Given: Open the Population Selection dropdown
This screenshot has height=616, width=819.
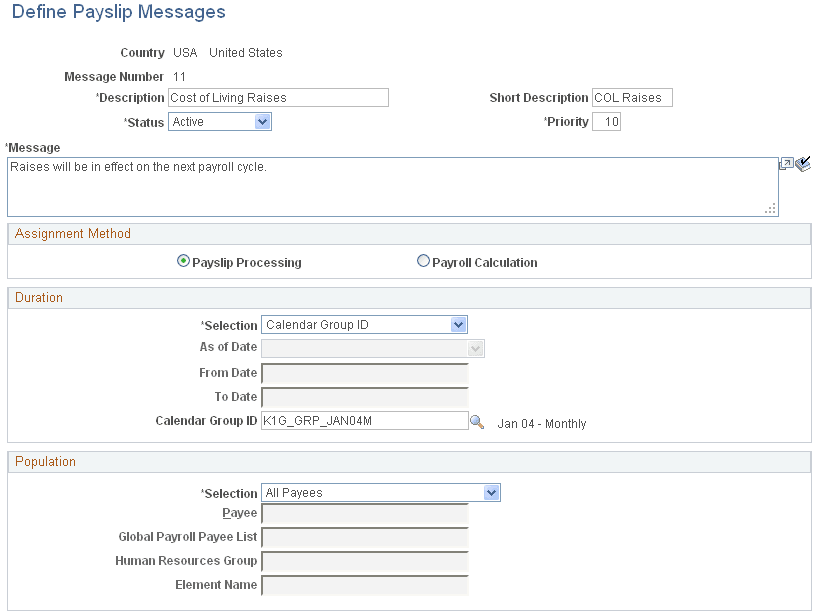Looking at the screenshot, I should [492, 492].
